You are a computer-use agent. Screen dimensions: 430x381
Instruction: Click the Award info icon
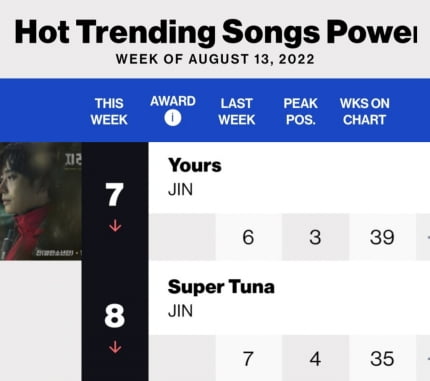click(x=173, y=118)
